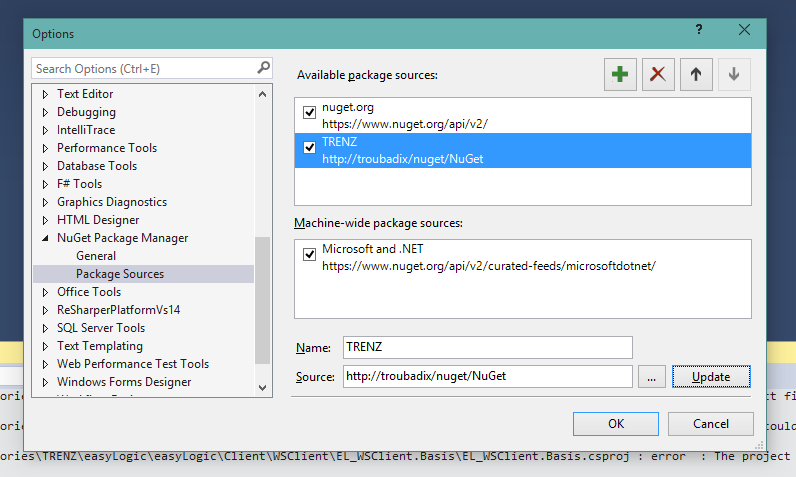Close the Options dialog with the X

click(744, 29)
